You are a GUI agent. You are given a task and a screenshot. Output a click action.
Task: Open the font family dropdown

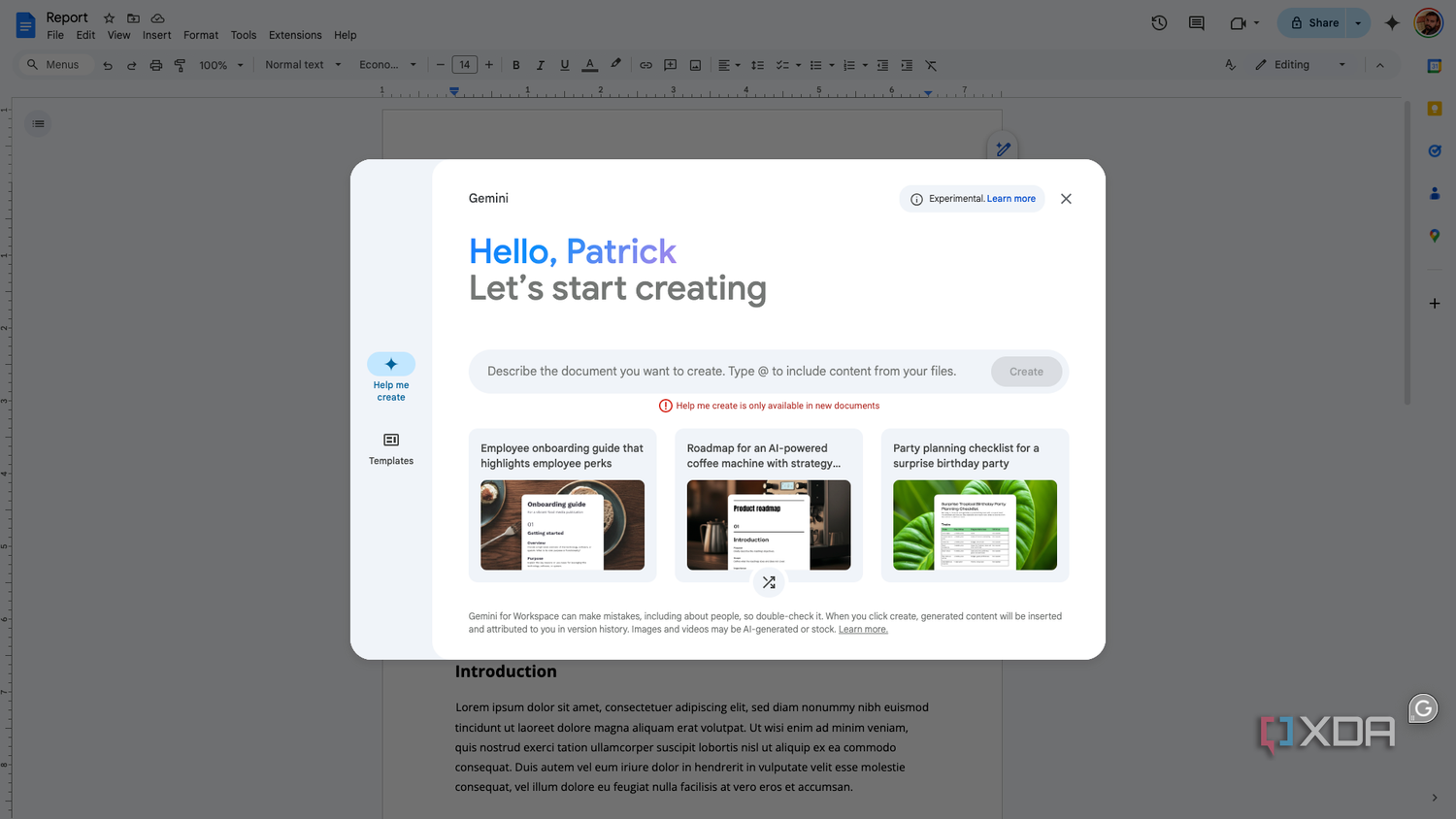[387, 65]
